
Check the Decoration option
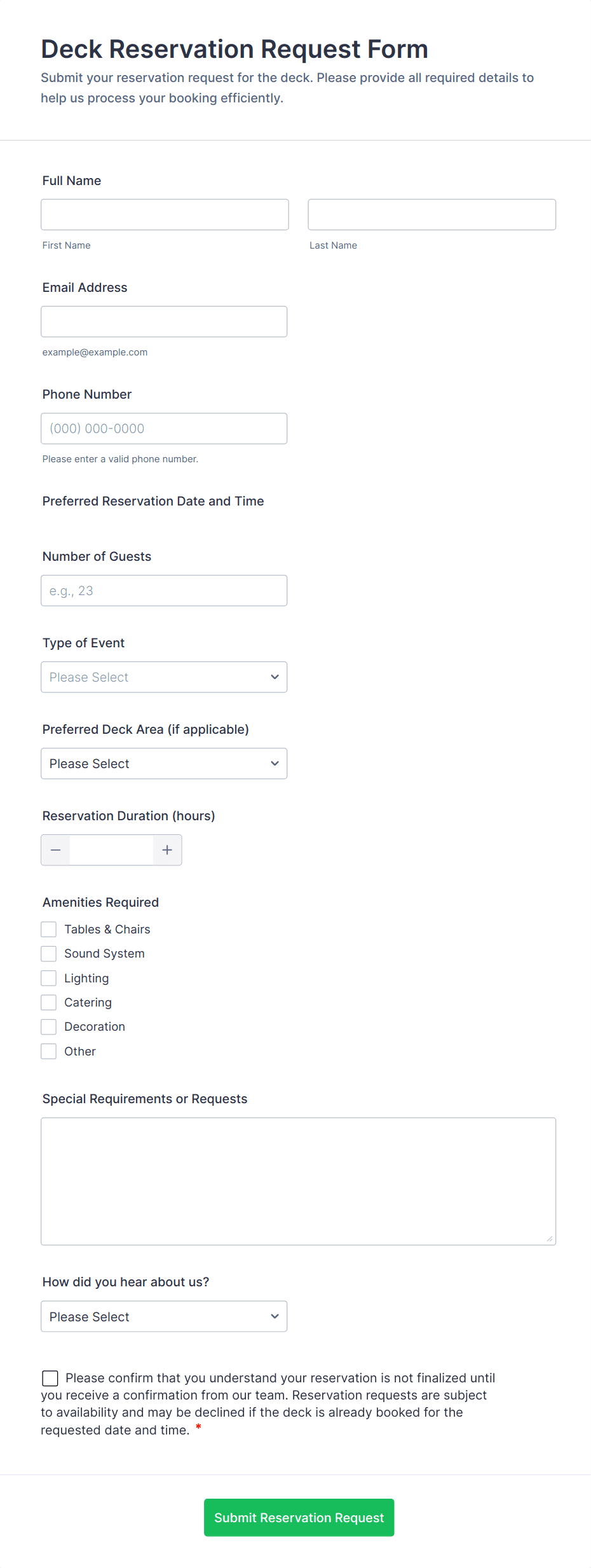[x=49, y=1027]
